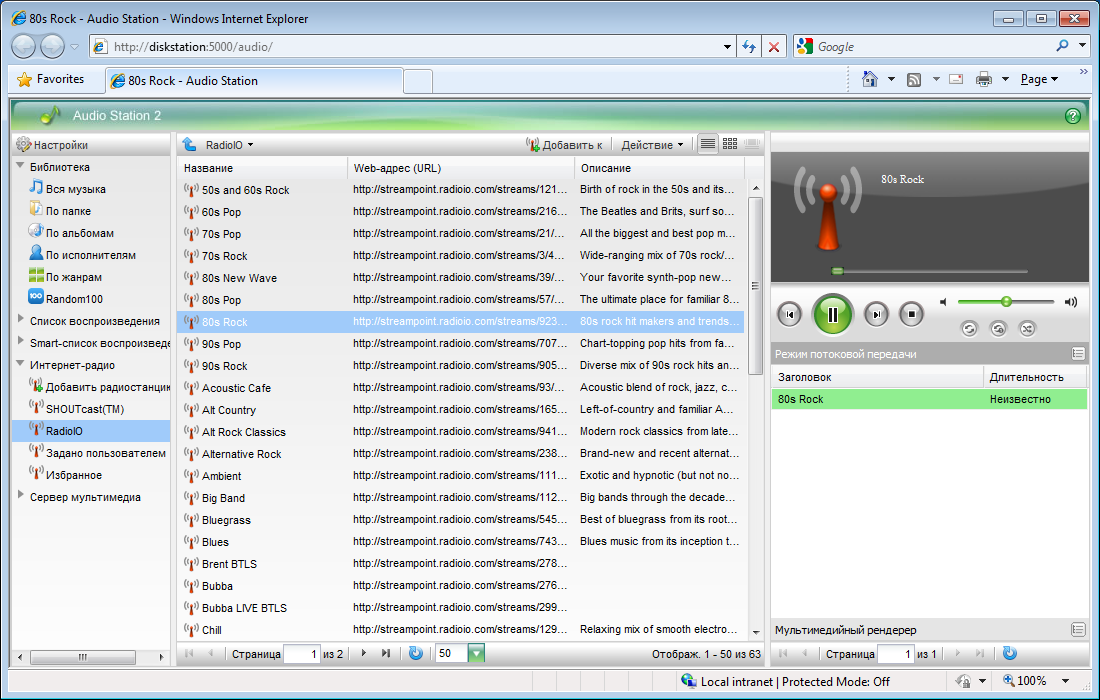
Task: Toggle the repeat all mode icon
Action: pyautogui.click(x=969, y=328)
